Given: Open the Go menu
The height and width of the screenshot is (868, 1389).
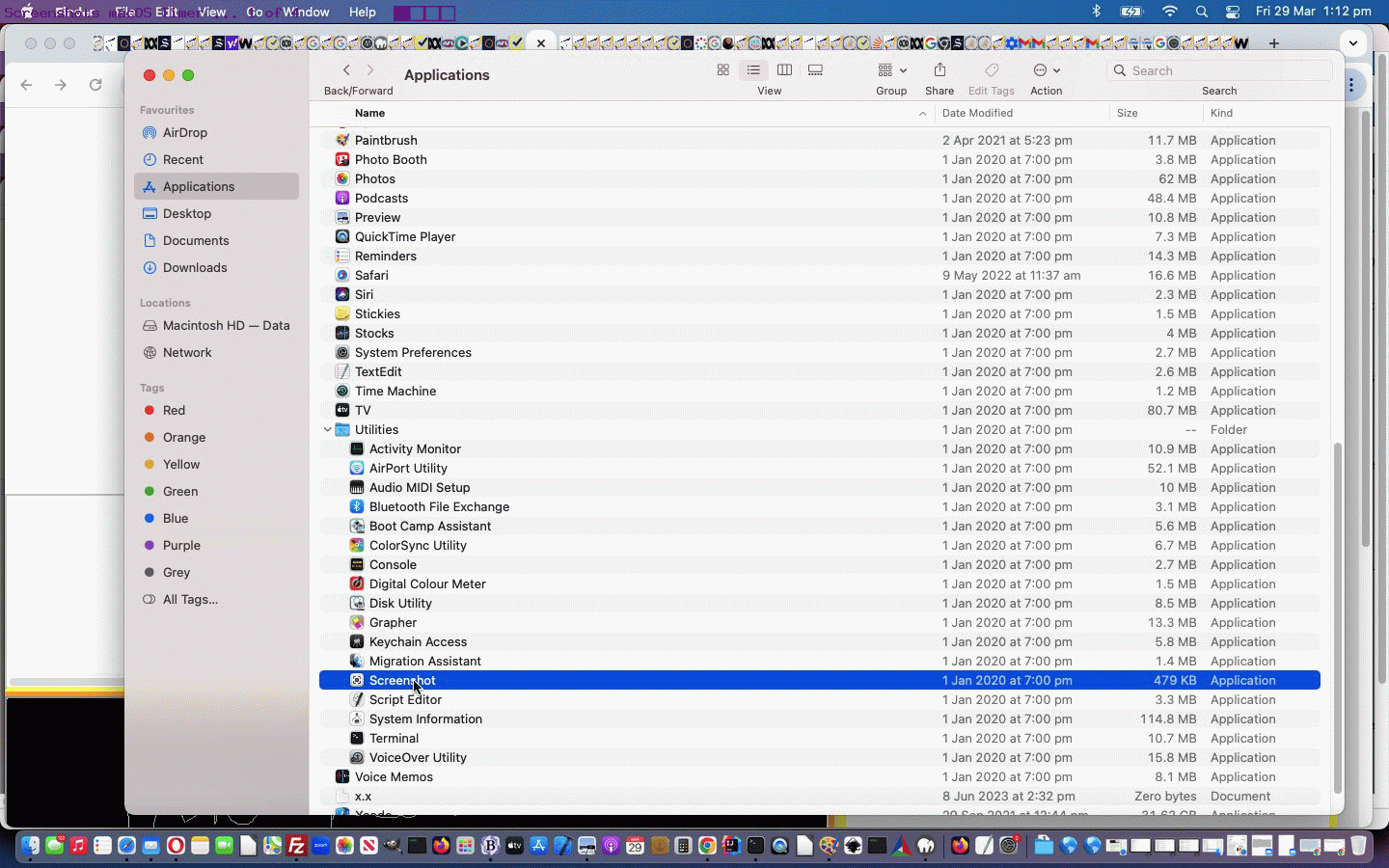Looking at the screenshot, I should (x=254, y=12).
